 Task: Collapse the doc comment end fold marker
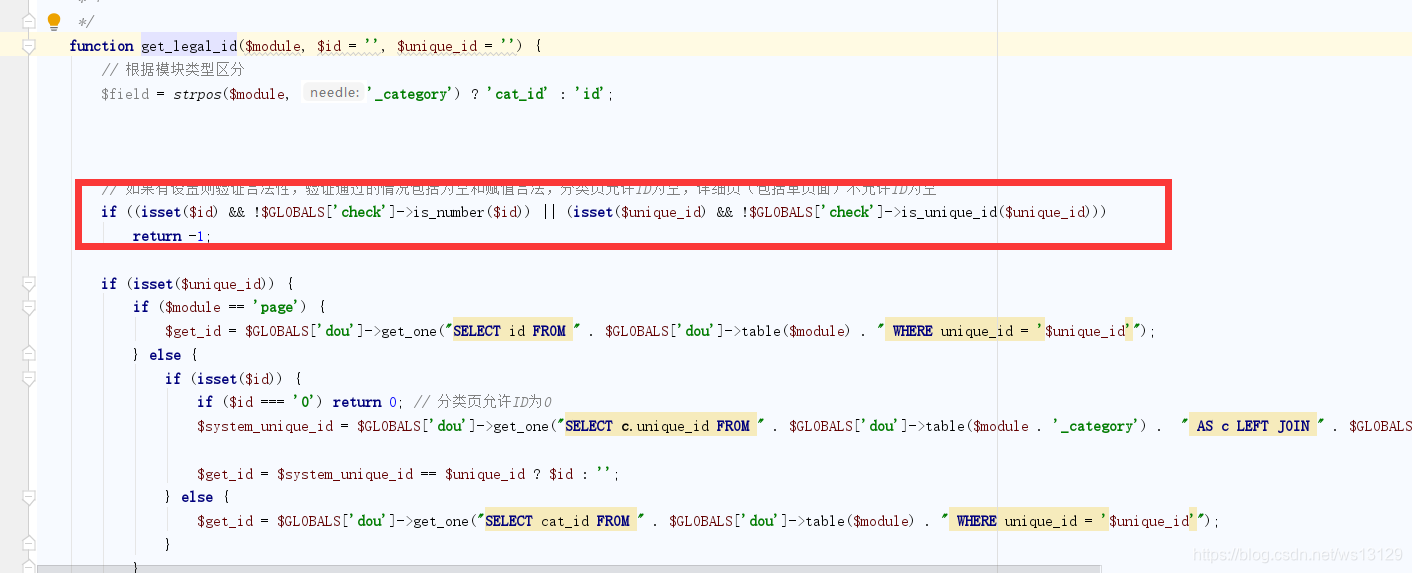tap(29, 21)
